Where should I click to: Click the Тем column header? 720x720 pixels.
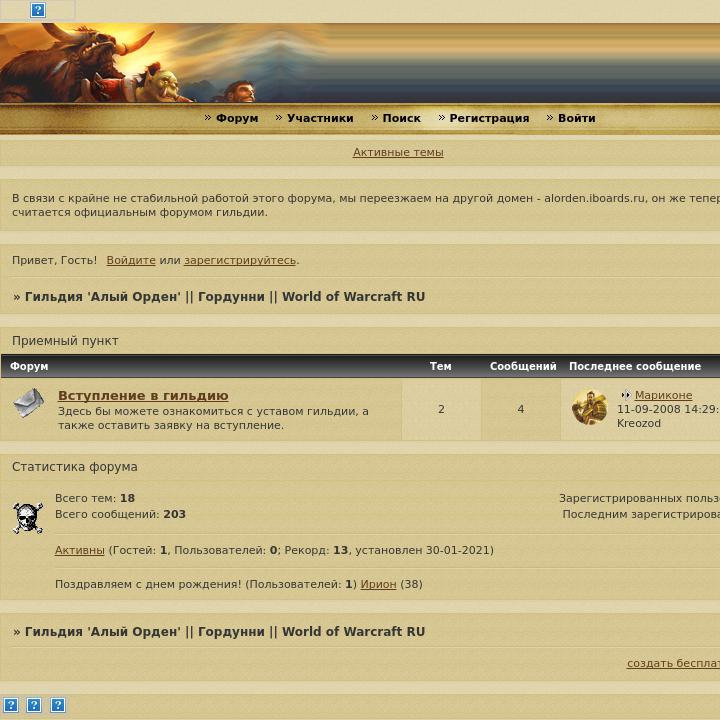pos(440,366)
